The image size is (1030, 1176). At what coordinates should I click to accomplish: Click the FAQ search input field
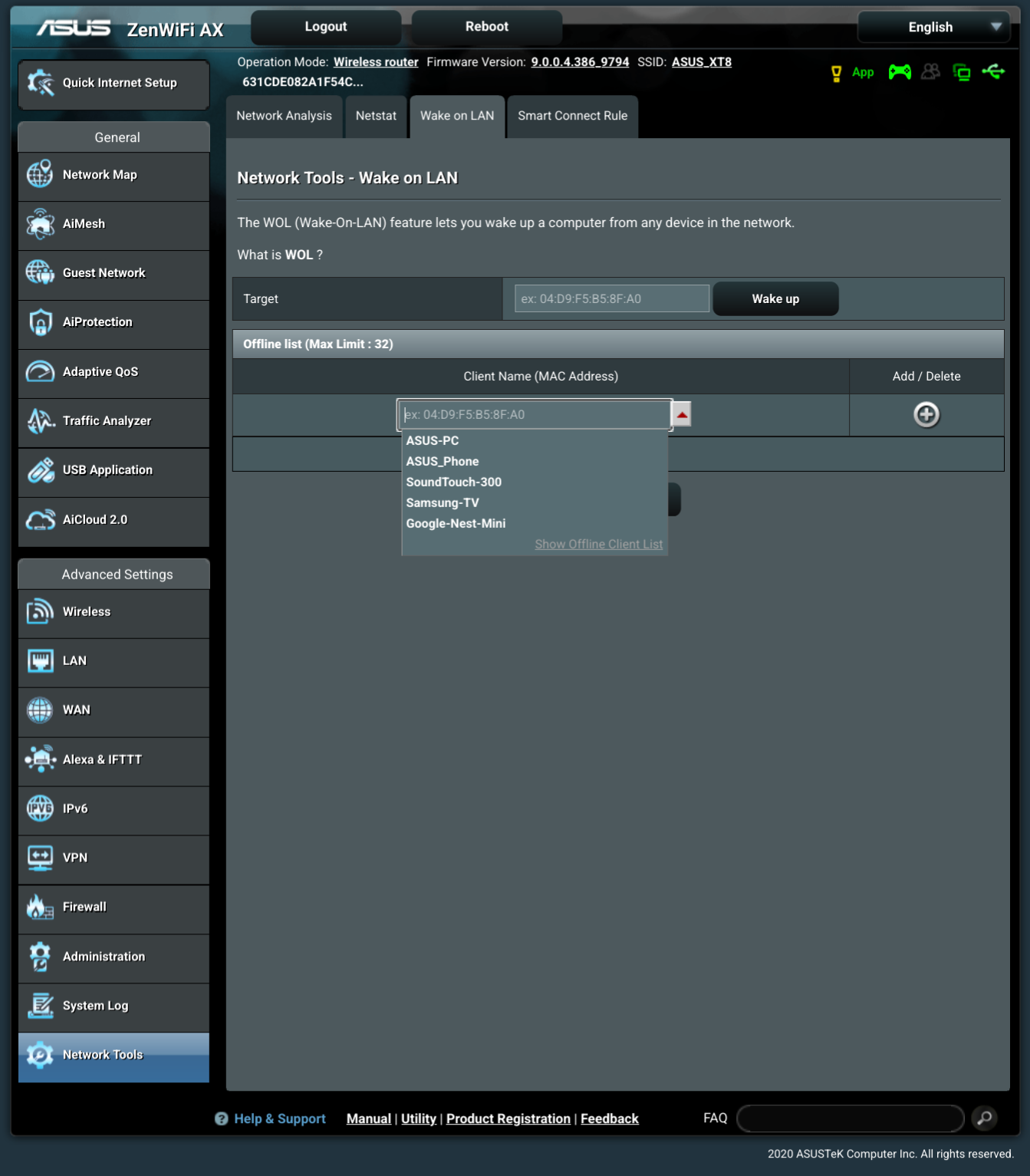click(x=851, y=1118)
